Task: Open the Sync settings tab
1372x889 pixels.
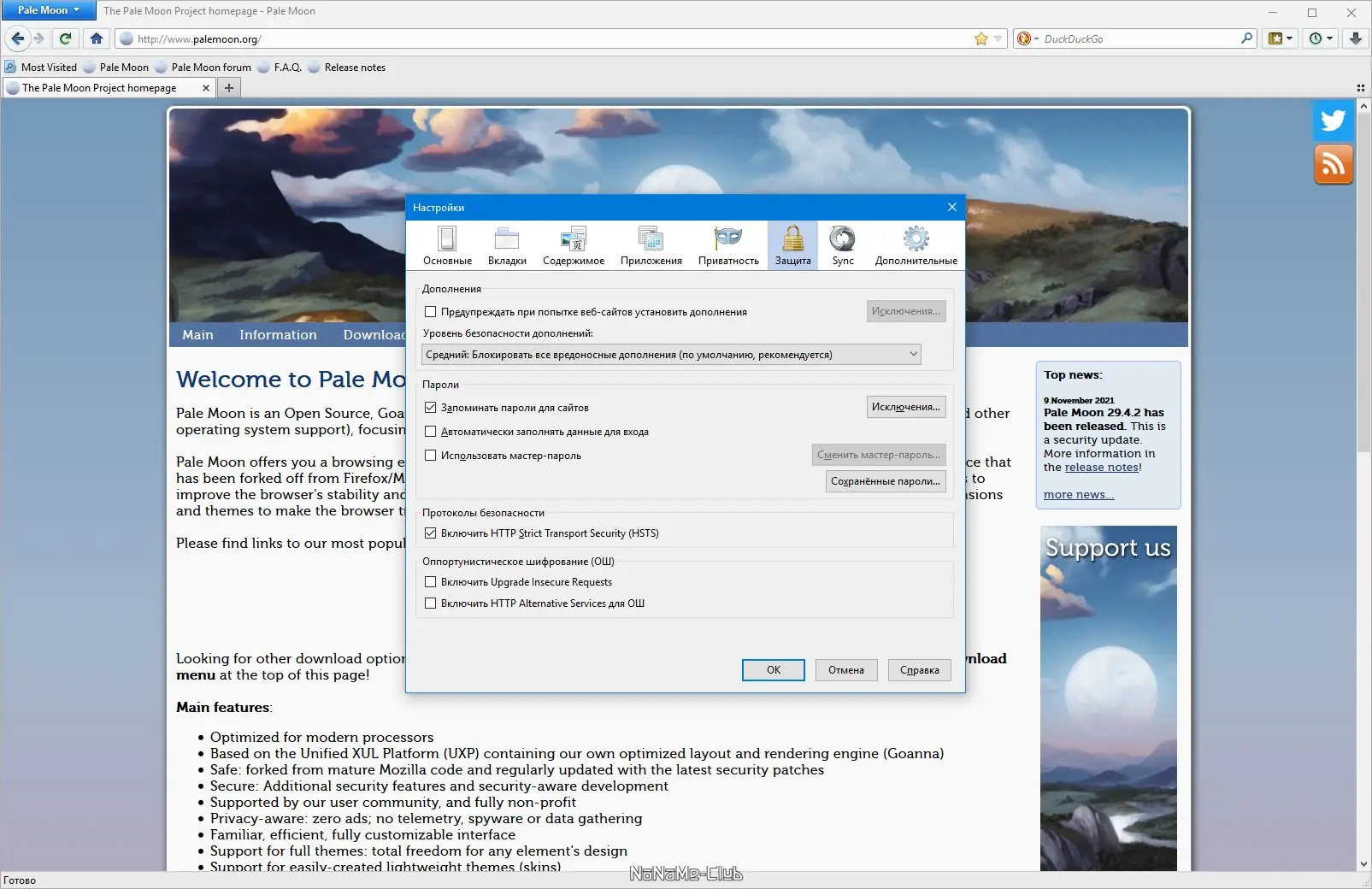Action: tap(843, 245)
